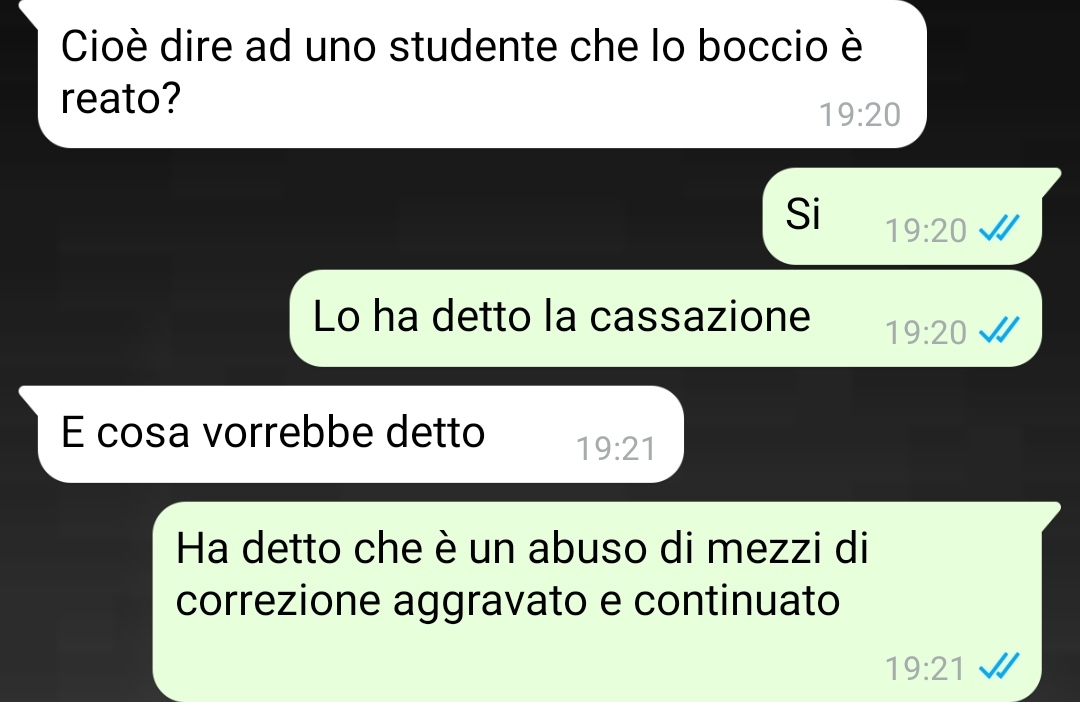Screen dimensions: 1080x702
Task: Select the message starting "Cioè dire ad uno studente"
Action: pyautogui.click(x=482, y=73)
